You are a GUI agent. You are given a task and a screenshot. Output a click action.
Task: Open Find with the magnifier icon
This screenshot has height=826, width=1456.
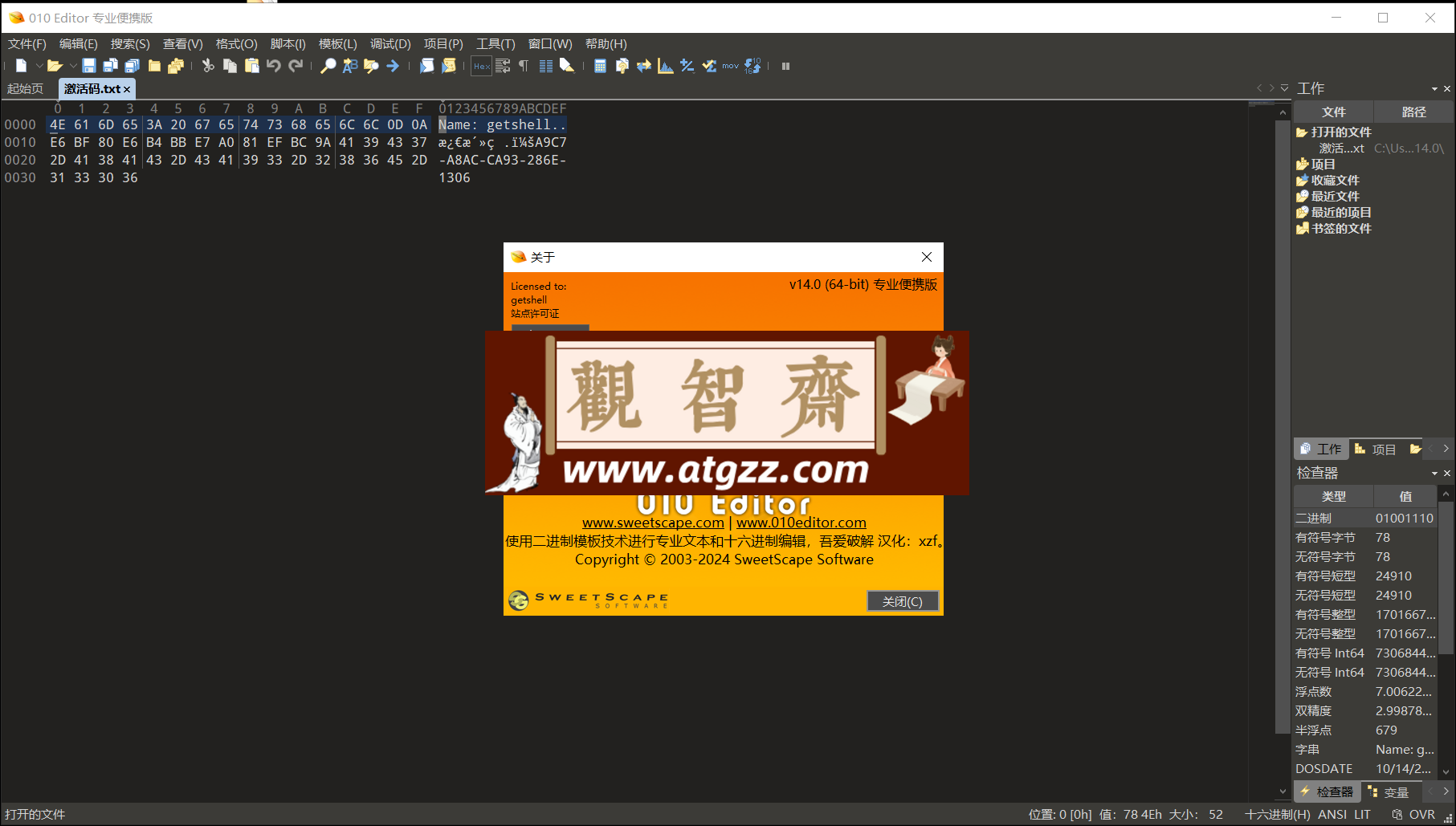[x=328, y=66]
